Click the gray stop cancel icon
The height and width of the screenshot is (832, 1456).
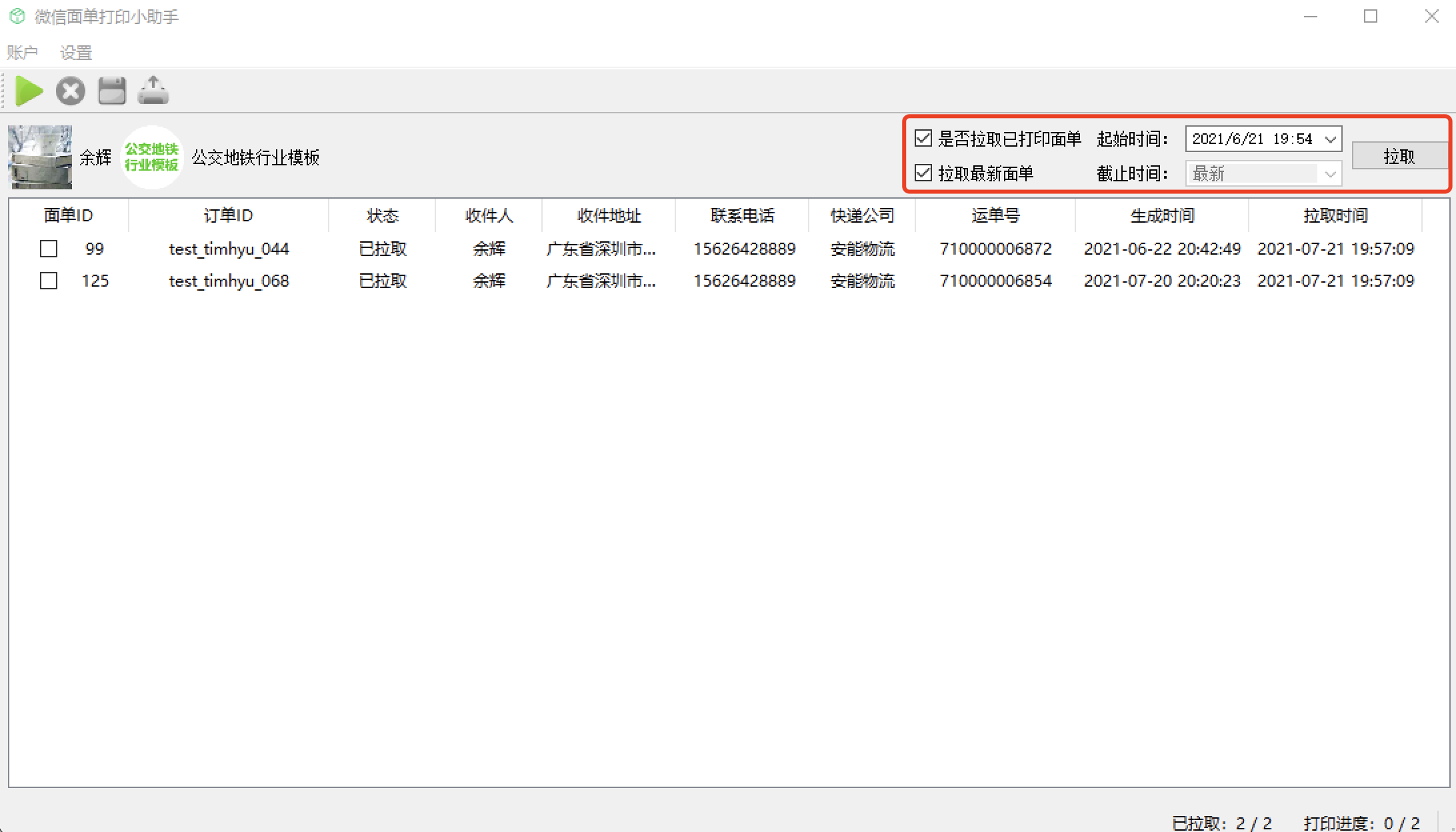pos(71,91)
